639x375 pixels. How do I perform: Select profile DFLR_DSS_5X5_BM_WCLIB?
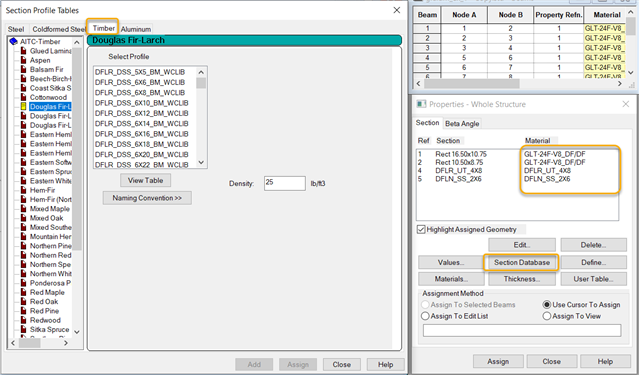(x=140, y=72)
